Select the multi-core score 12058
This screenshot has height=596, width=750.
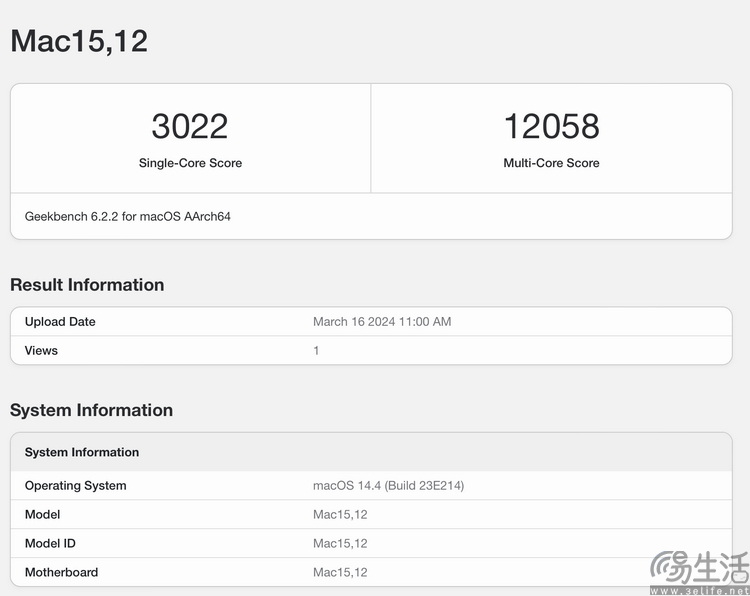[x=551, y=126]
